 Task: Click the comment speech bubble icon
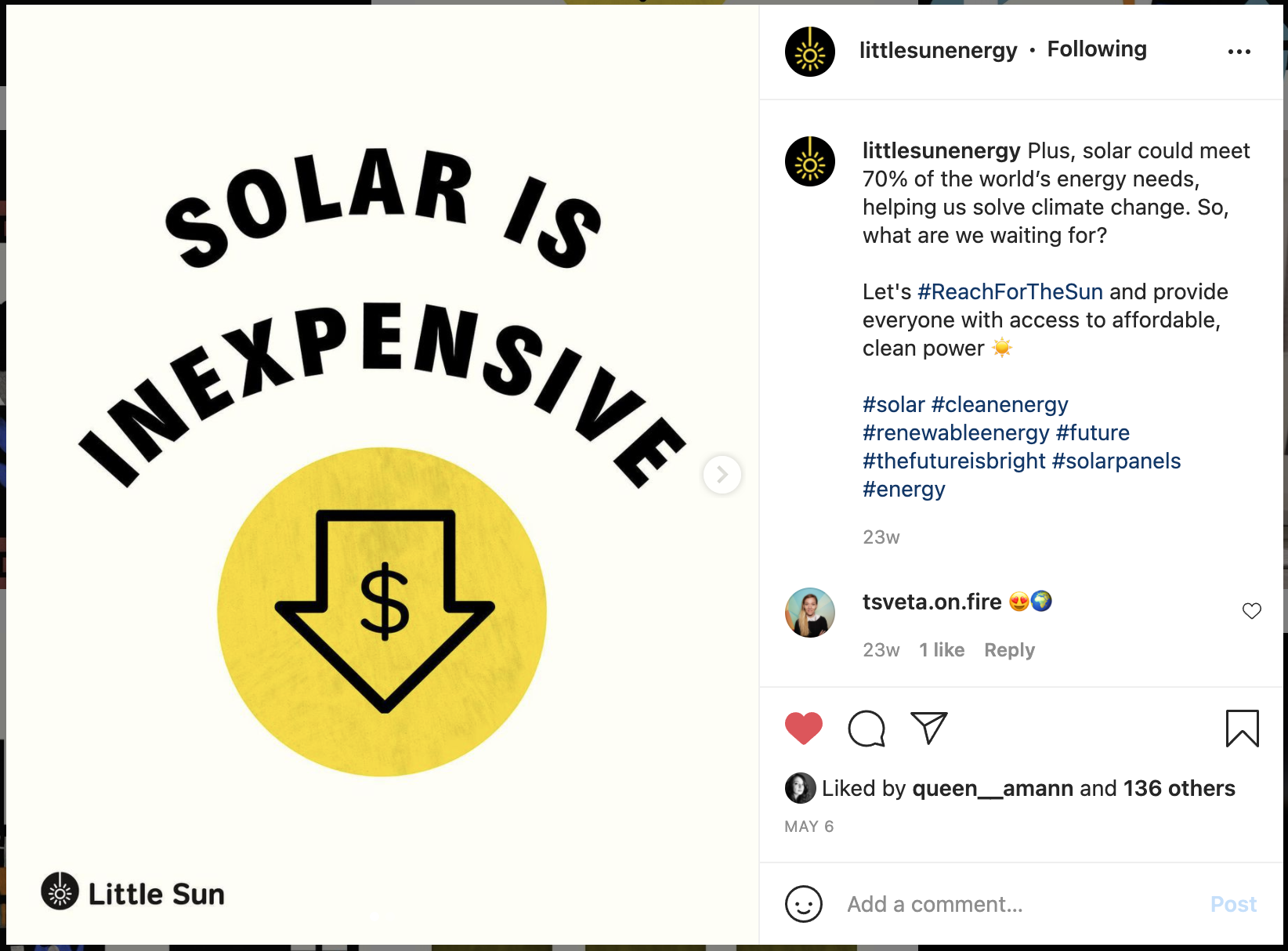(867, 729)
